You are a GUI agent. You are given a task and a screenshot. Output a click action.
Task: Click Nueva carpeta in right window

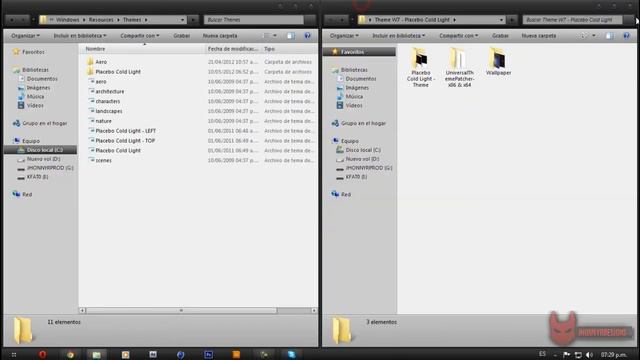click(538, 36)
